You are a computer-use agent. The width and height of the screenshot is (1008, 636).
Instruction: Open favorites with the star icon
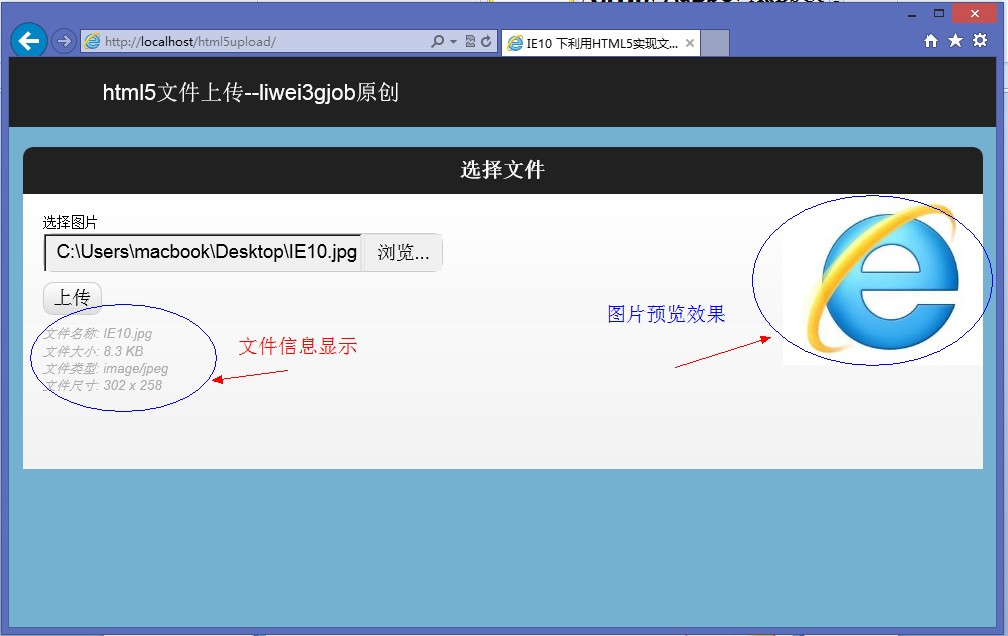[x=955, y=41]
